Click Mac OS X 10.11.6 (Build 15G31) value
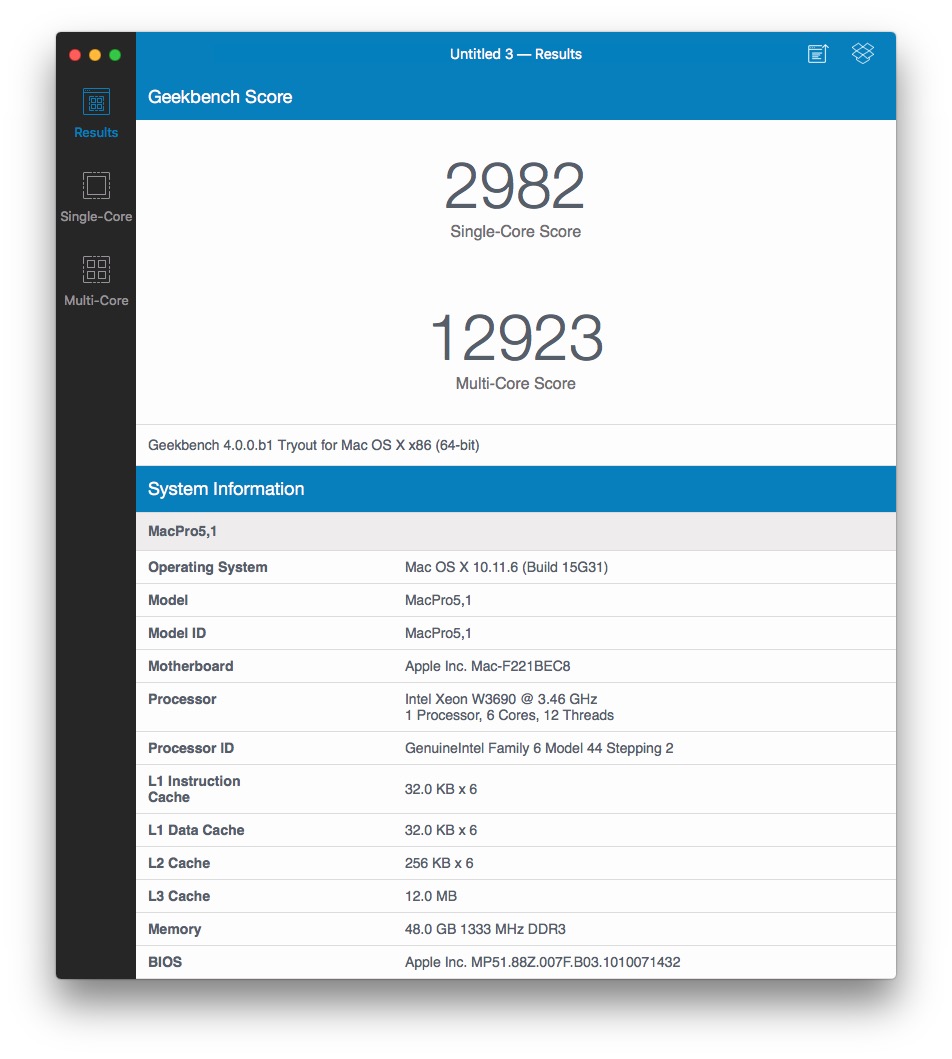Image resolution: width=952 pixels, height=1059 pixels. (506, 567)
